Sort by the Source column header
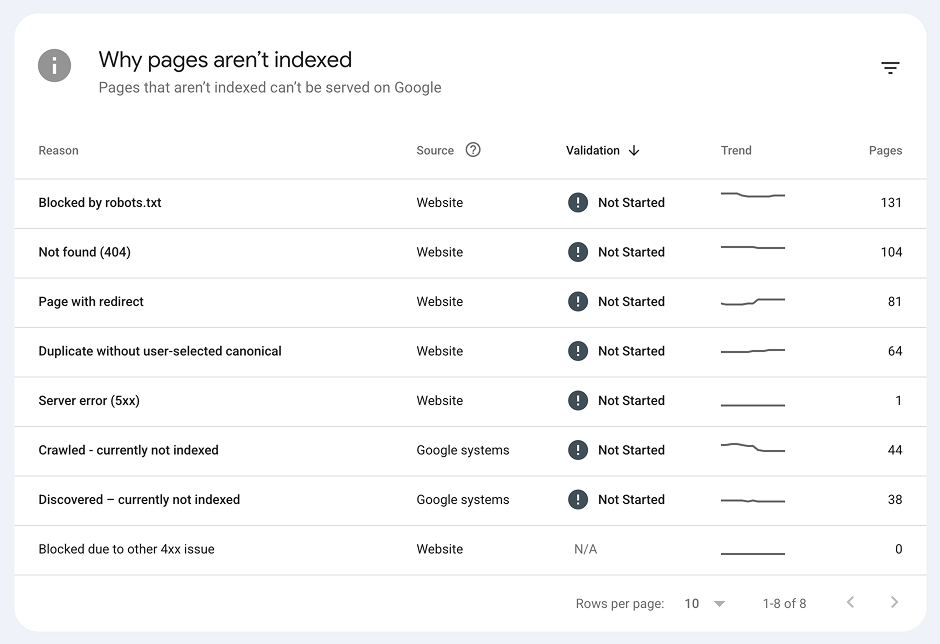 click(x=435, y=151)
